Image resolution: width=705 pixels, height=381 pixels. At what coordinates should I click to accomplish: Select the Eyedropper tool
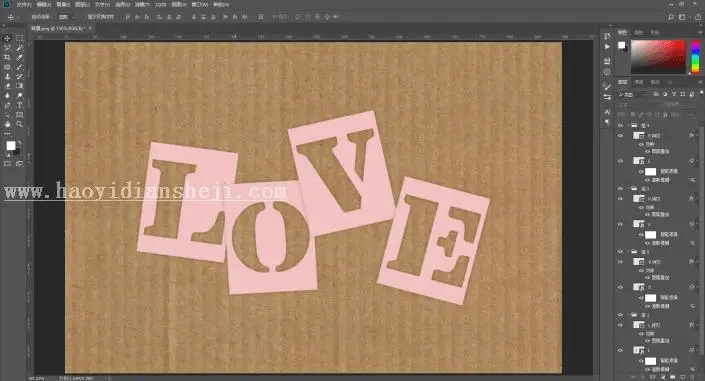click(19, 57)
